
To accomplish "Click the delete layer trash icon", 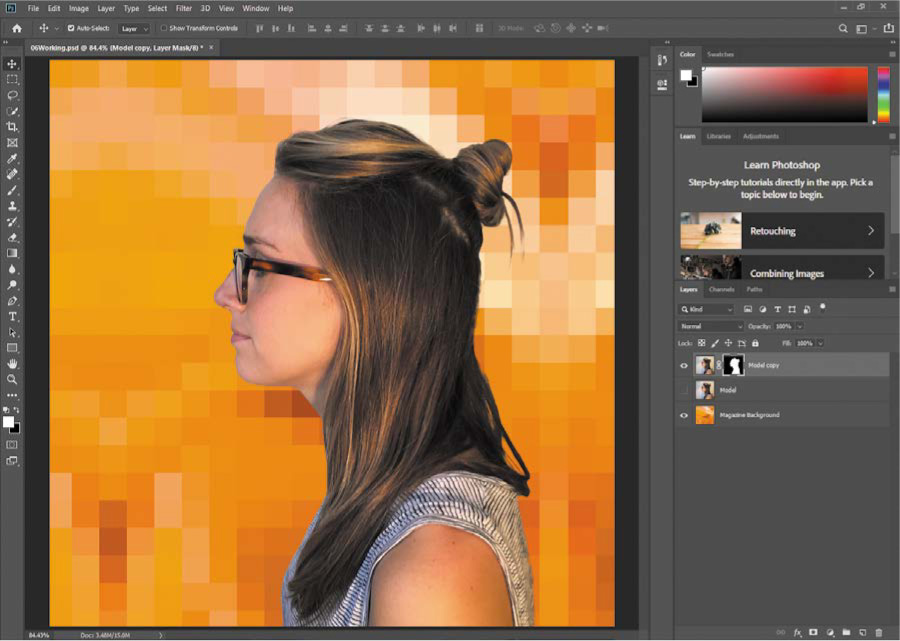I will (879, 632).
